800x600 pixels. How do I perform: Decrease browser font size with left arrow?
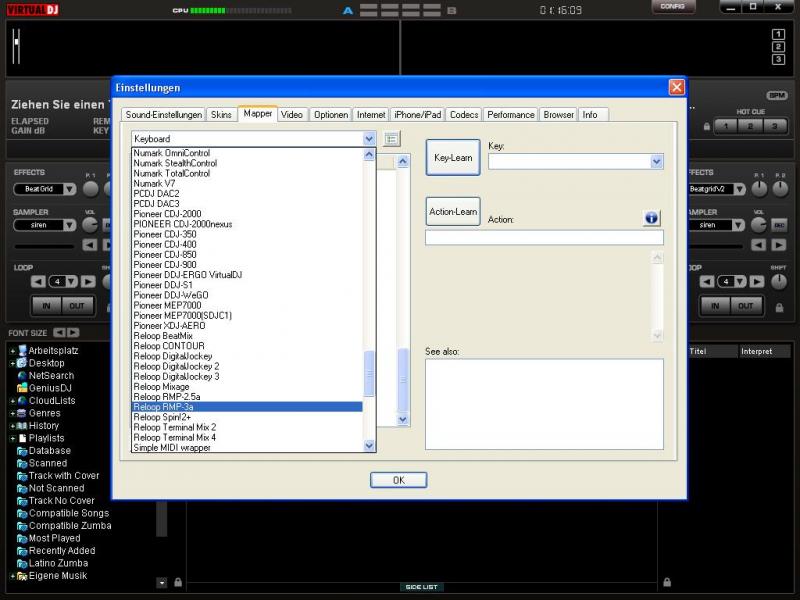[59, 332]
